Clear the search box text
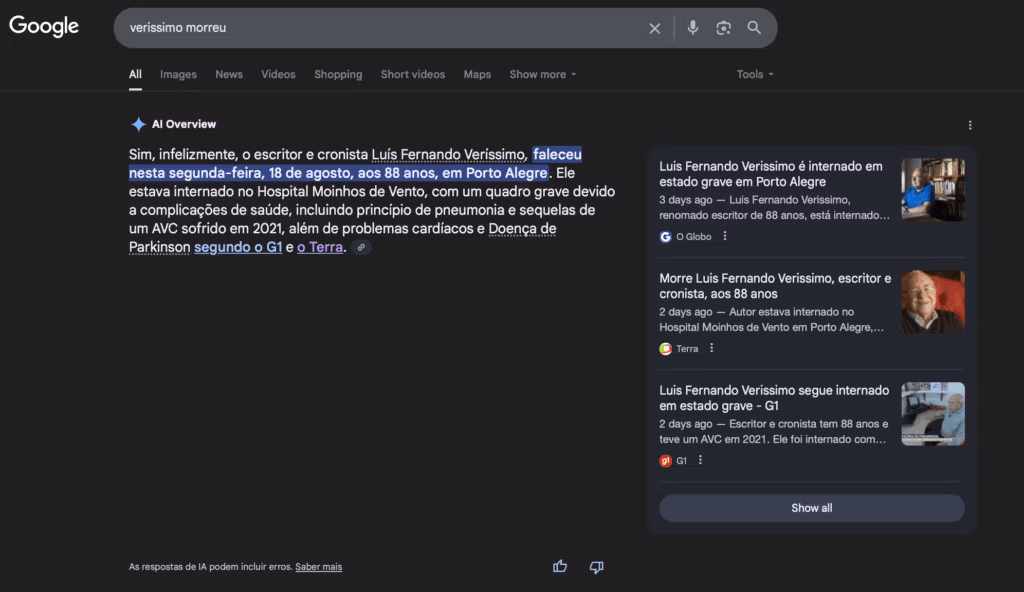1024x592 pixels. pyautogui.click(x=655, y=28)
